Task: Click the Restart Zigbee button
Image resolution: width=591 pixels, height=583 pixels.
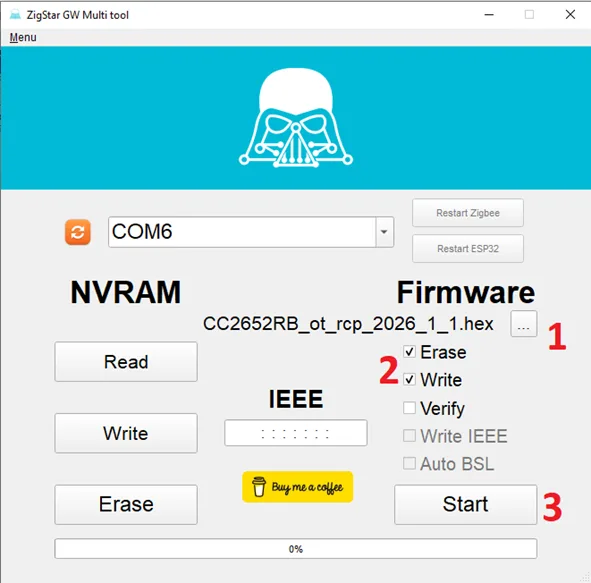Action: point(468,213)
